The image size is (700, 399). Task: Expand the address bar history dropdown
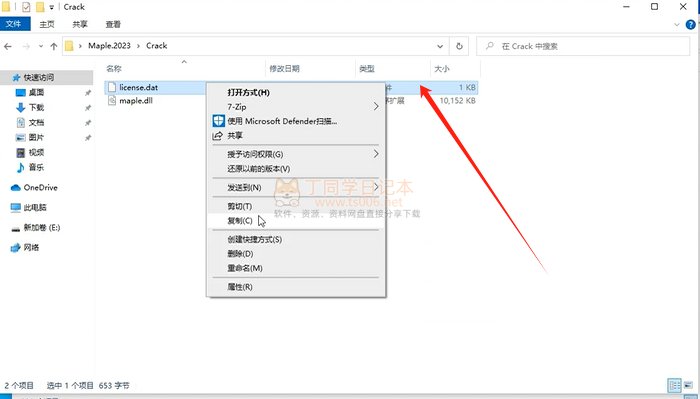(x=440, y=46)
